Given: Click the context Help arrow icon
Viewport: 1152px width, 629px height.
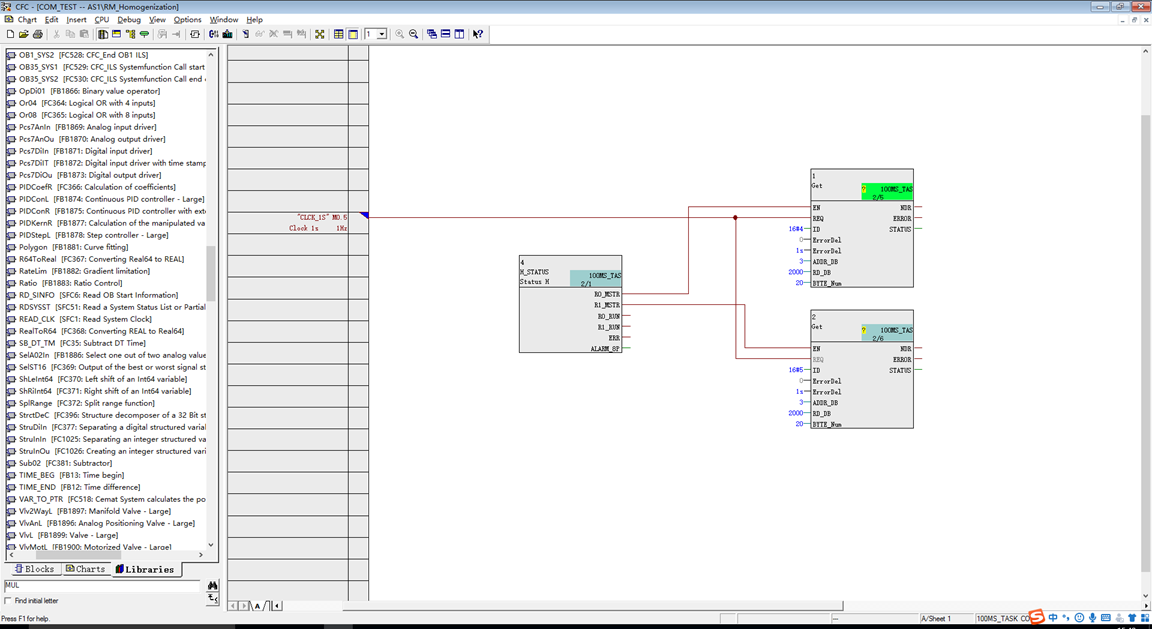Looking at the screenshot, I should click(478, 34).
